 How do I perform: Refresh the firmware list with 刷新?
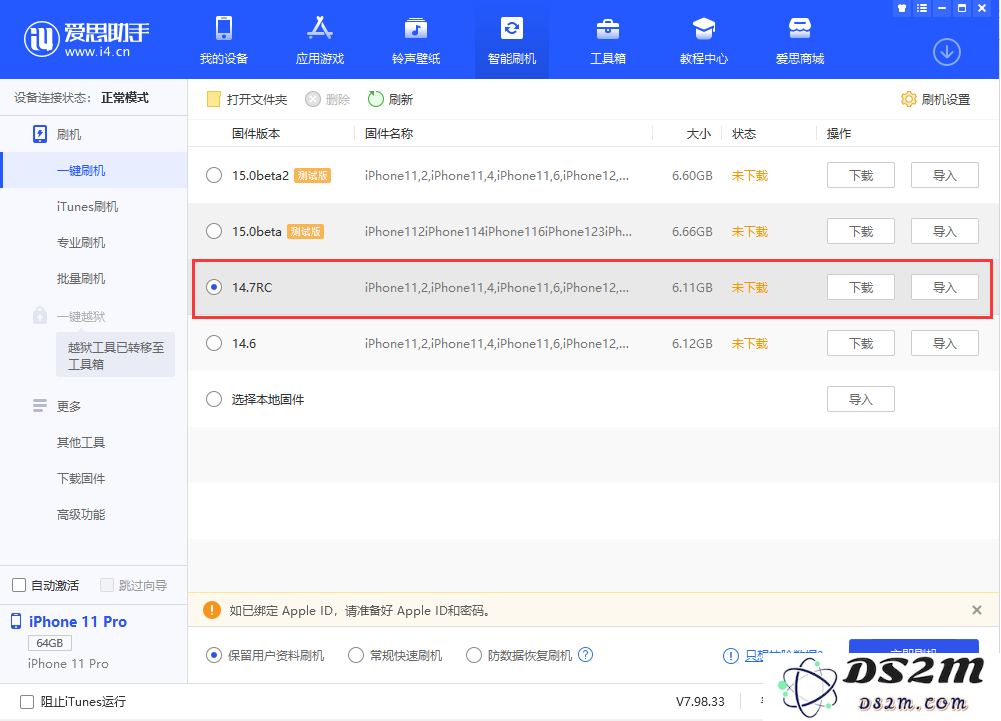(x=390, y=99)
